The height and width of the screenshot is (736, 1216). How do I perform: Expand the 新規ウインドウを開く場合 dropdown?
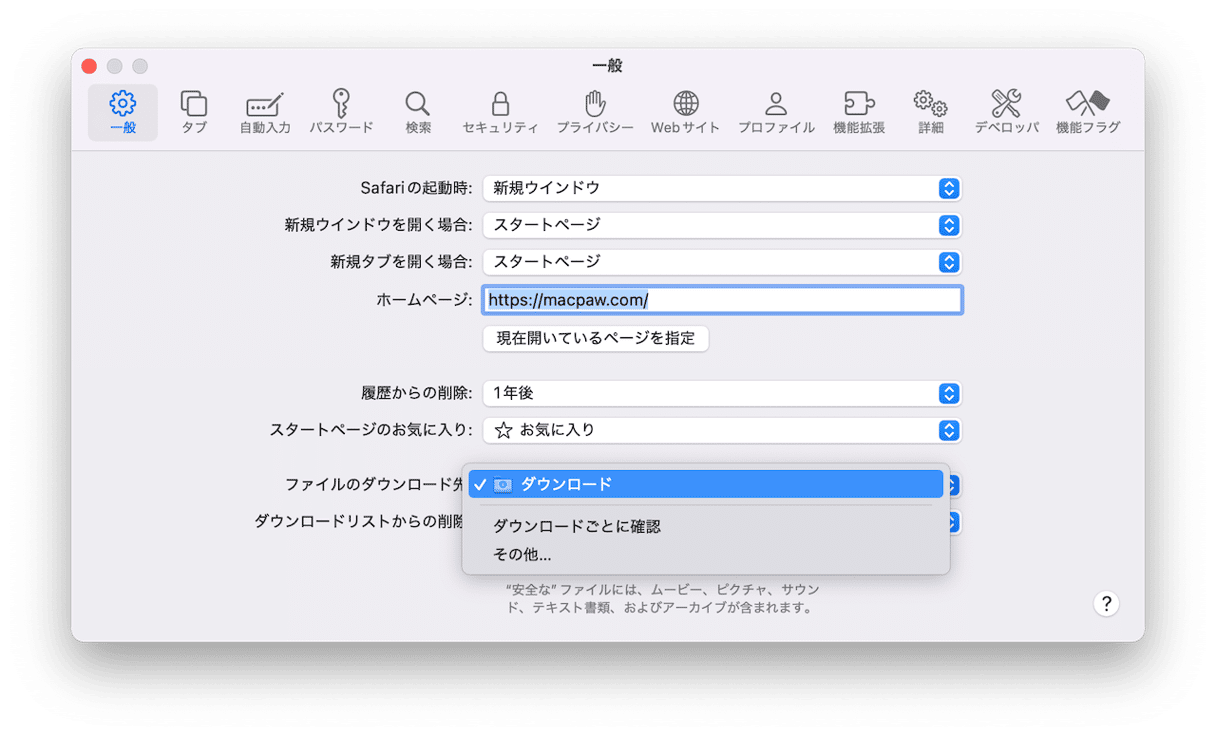click(721, 225)
